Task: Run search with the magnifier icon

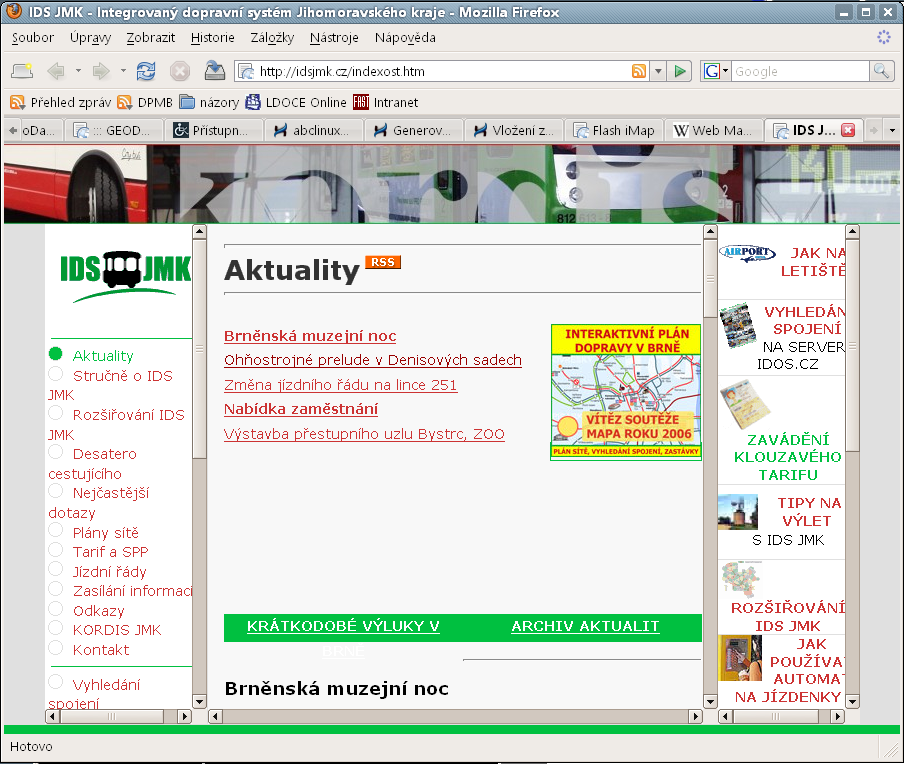Action: click(881, 71)
